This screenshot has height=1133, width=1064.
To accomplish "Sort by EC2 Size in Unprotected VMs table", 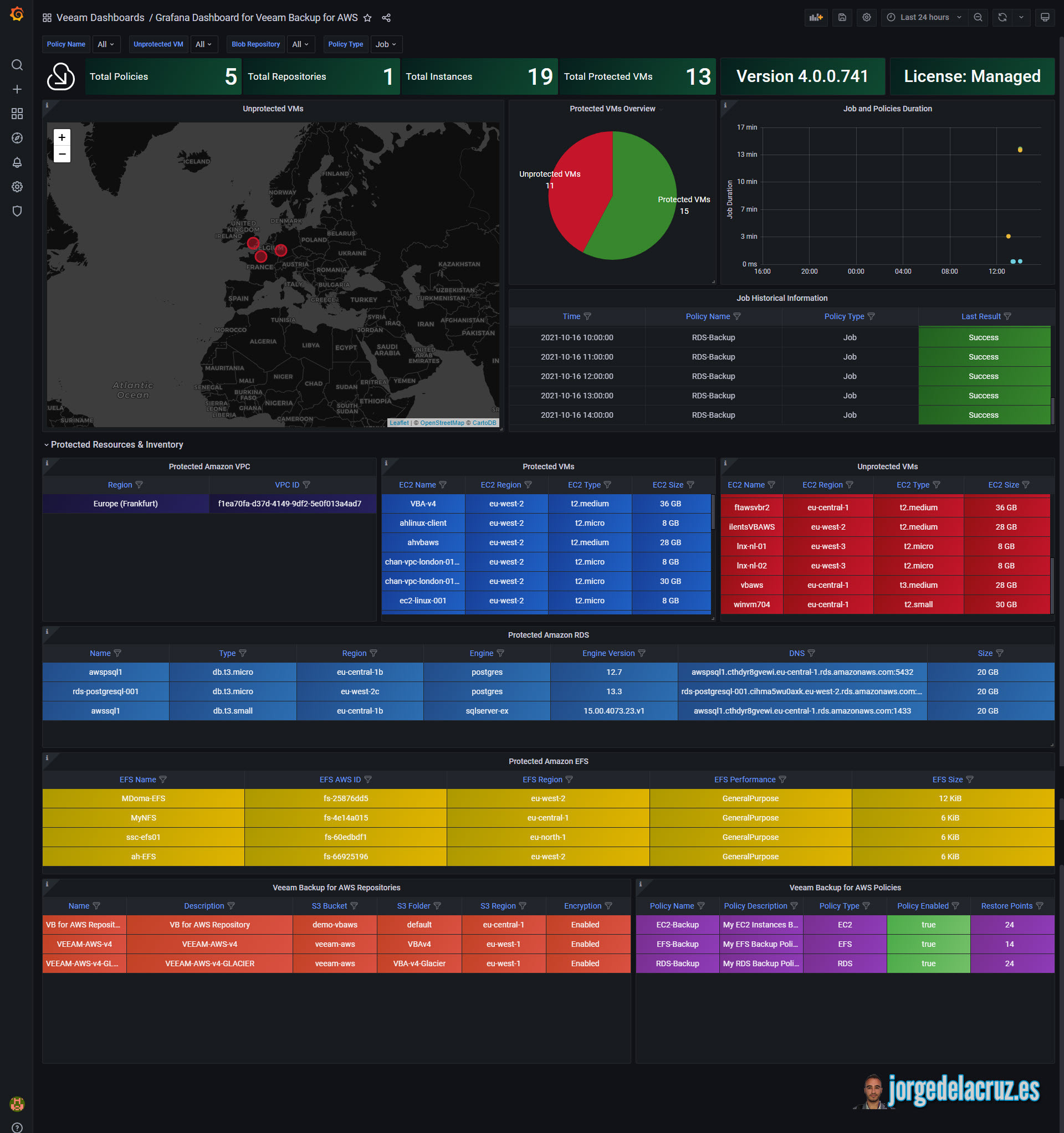I will (x=1003, y=484).
